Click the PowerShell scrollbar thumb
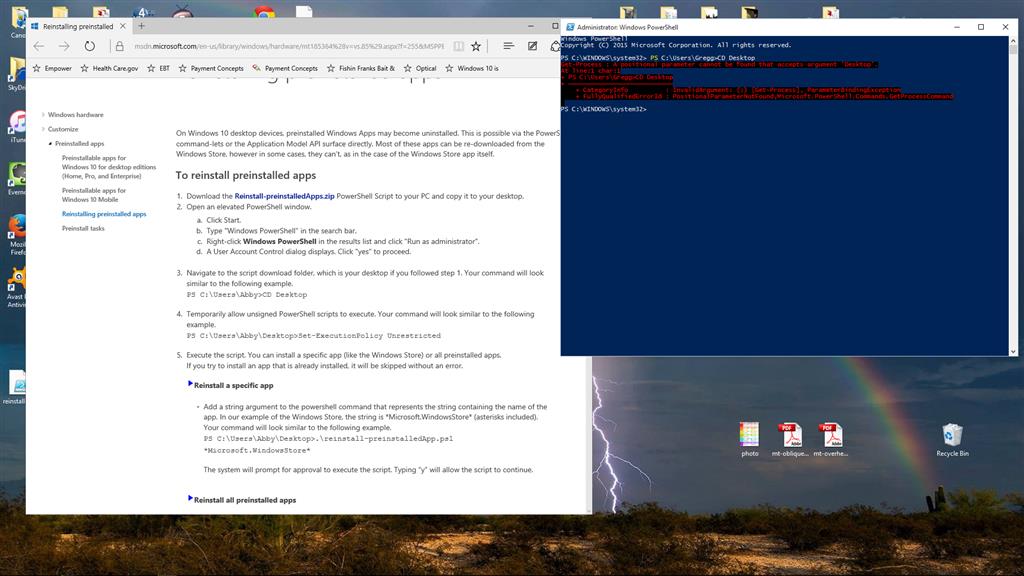 (1013, 49)
